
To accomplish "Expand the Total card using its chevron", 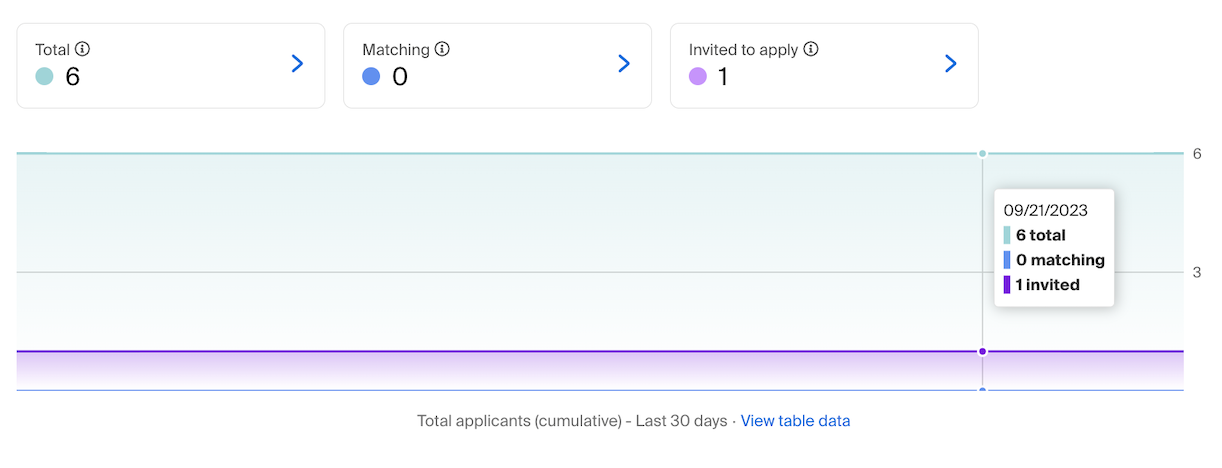I will [297, 64].
